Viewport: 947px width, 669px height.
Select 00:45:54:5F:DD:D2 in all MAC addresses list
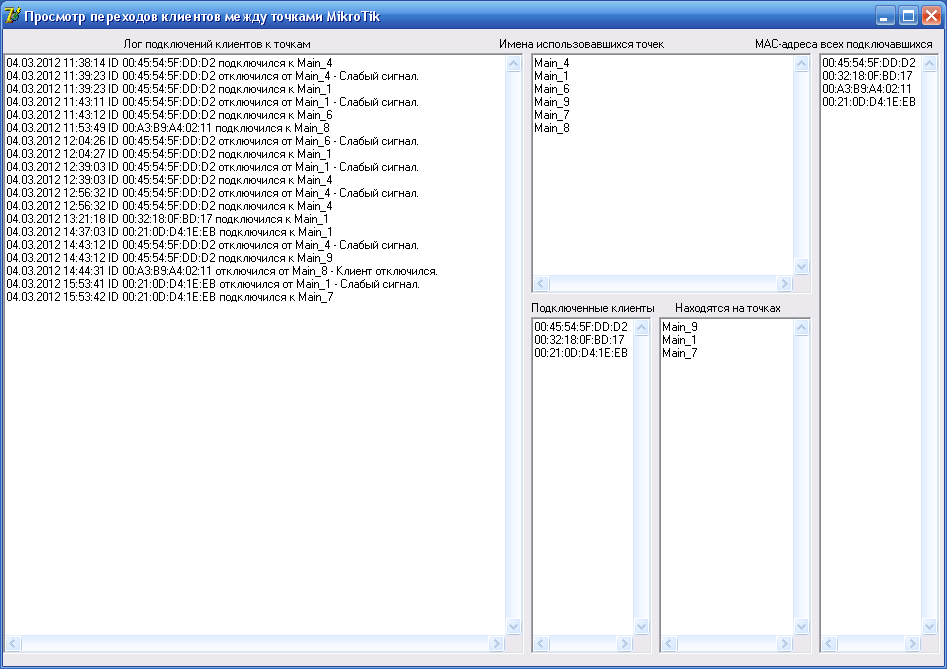[x=868, y=63]
